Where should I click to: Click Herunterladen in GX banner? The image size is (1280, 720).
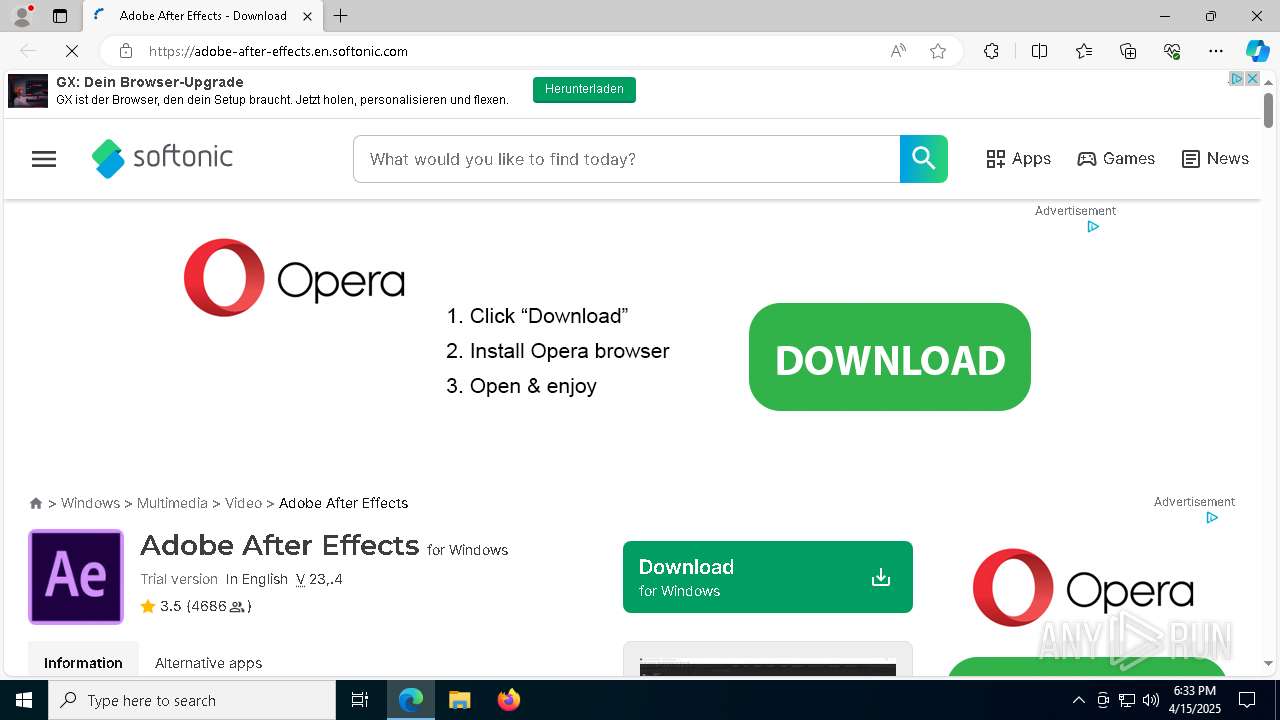pyautogui.click(x=584, y=89)
